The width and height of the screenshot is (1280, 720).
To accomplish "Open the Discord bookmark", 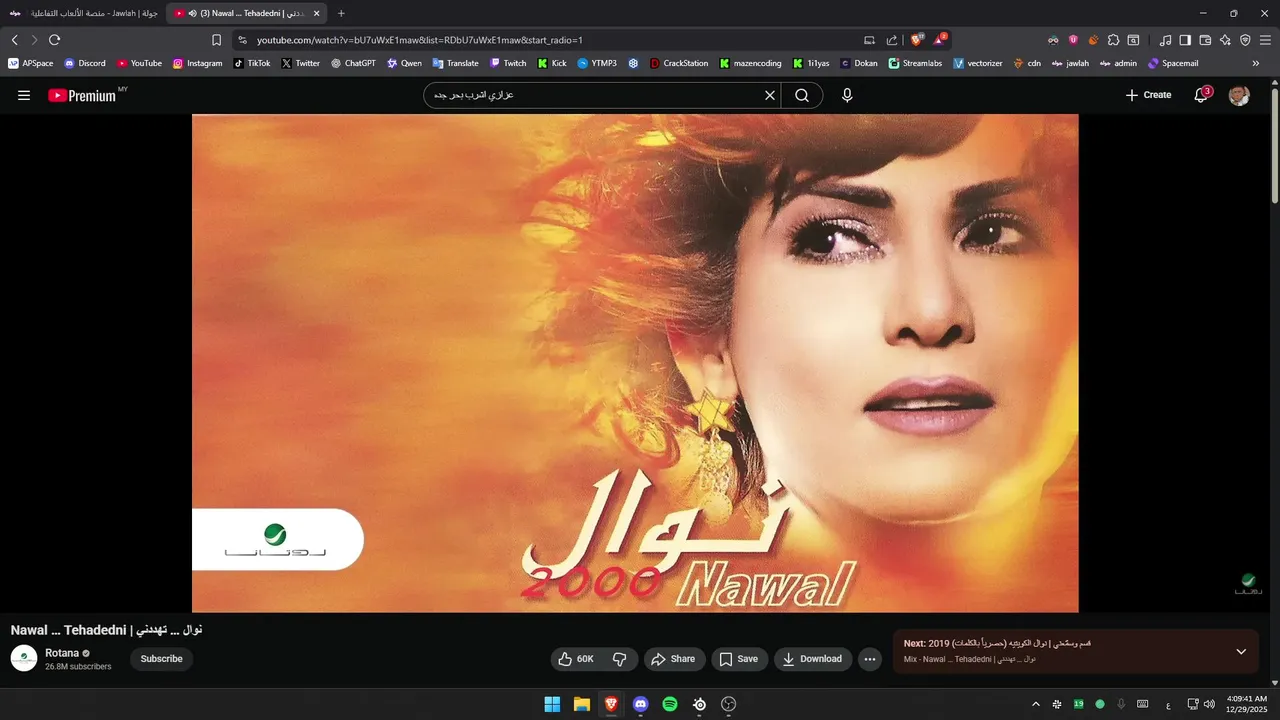I will tap(85, 63).
